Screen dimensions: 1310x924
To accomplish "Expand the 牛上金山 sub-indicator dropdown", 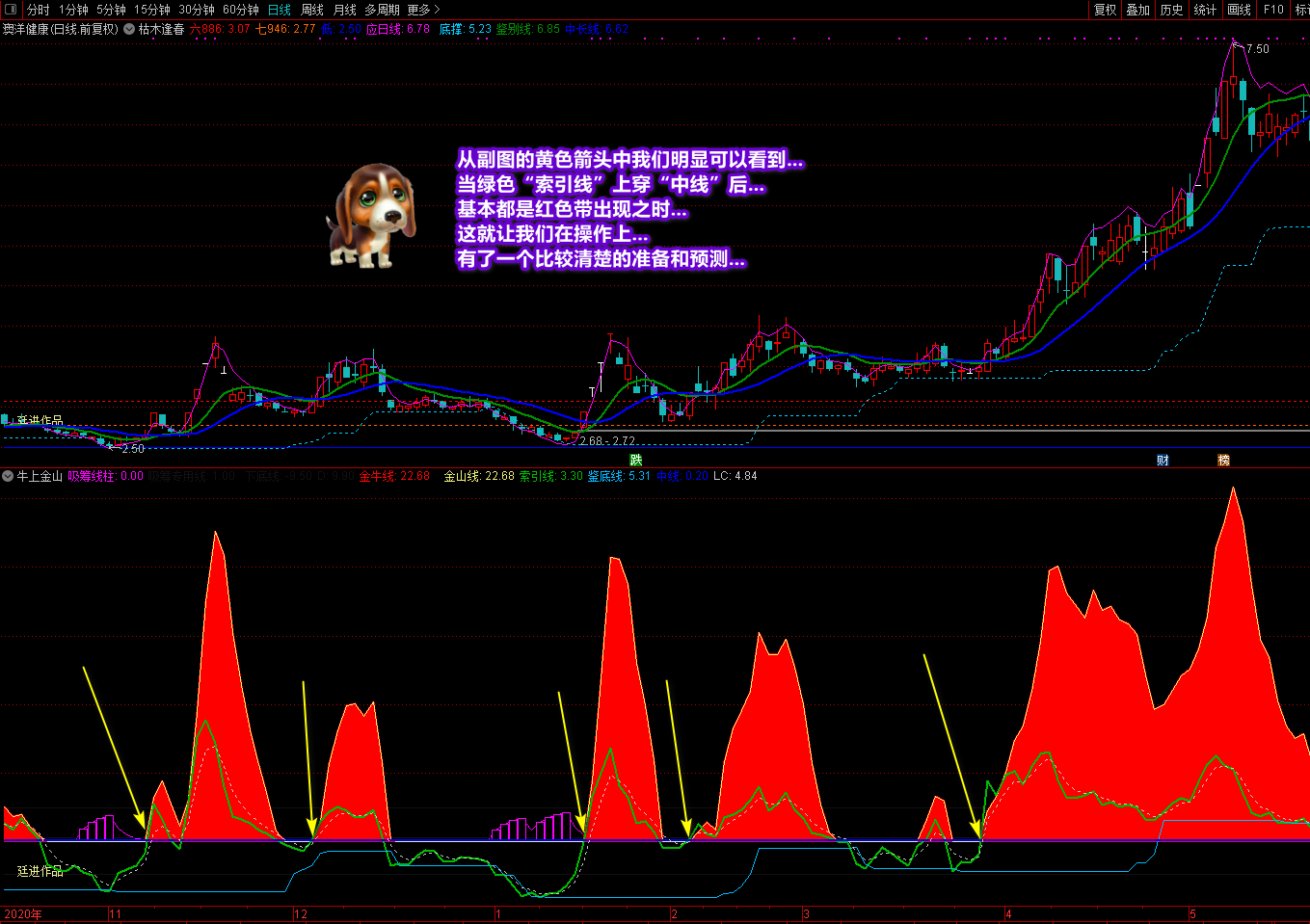I will (8, 476).
